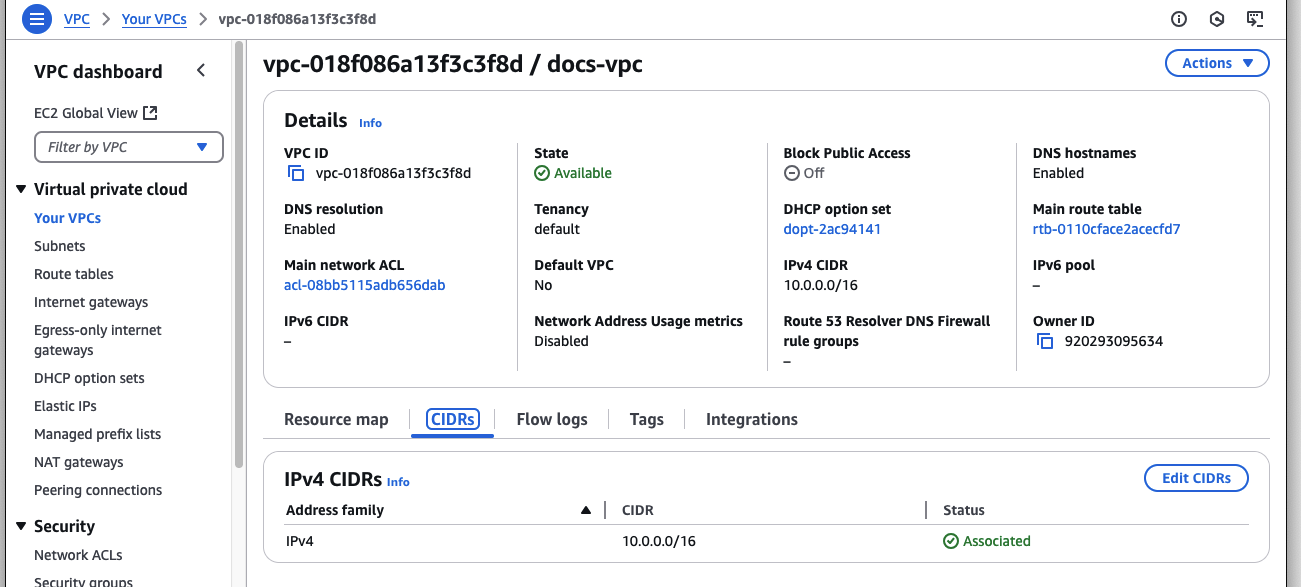Screen dimensions: 1301x587
Task: Collapse the Virtual private cloud section
Action: pos(22,189)
